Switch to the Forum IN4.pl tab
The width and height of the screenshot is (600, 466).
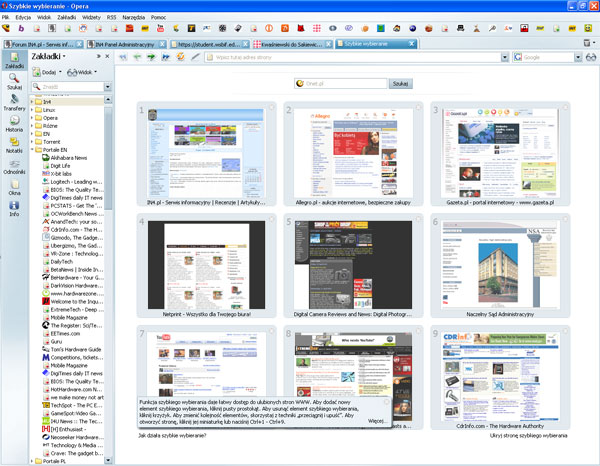42,44
